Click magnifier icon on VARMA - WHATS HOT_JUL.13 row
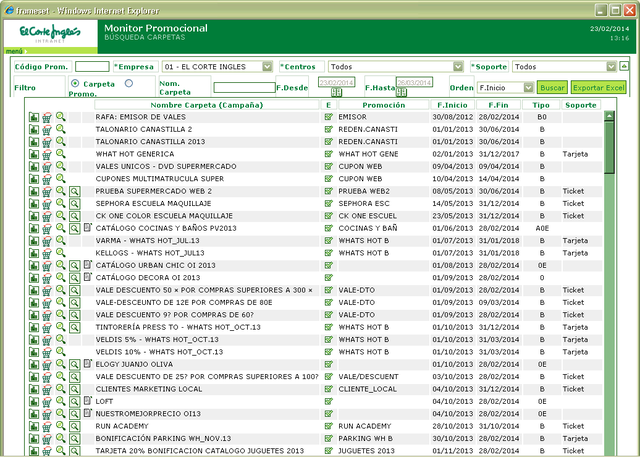640x457 pixels. pos(61,240)
